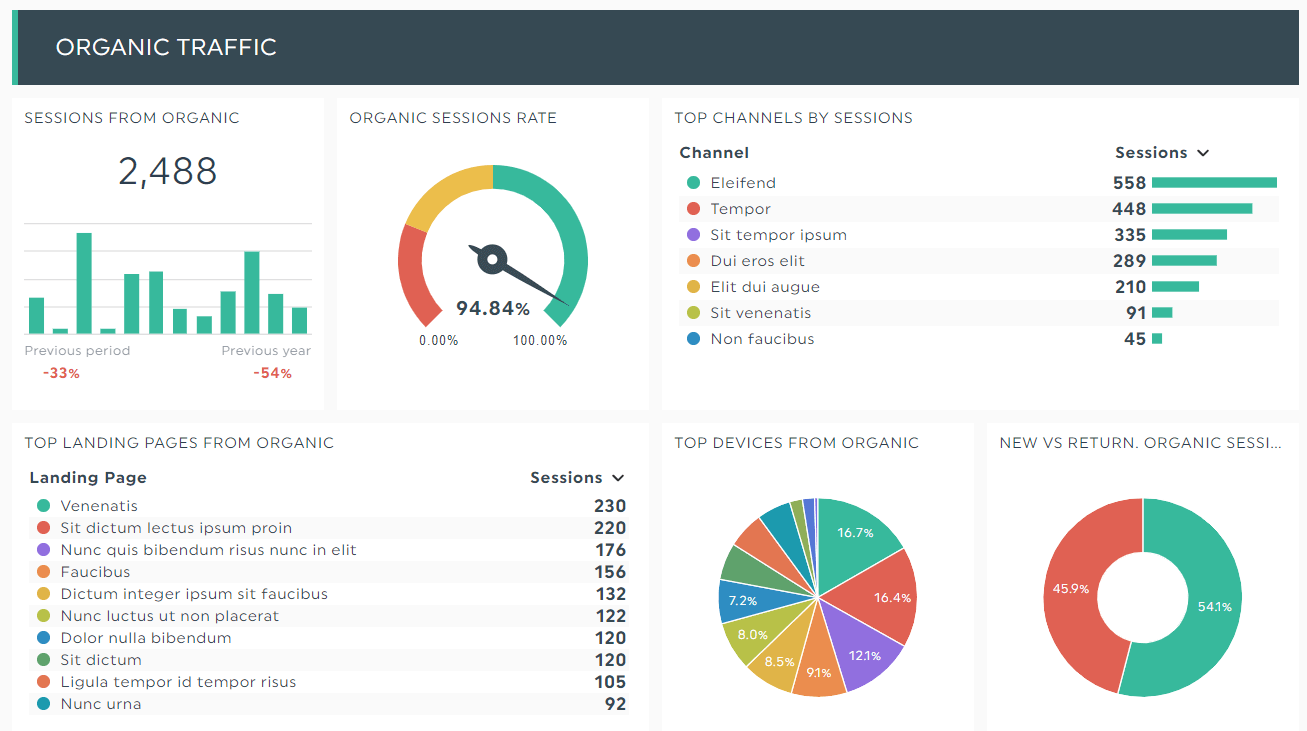Select the green Eleifend channel dot

coord(693,183)
